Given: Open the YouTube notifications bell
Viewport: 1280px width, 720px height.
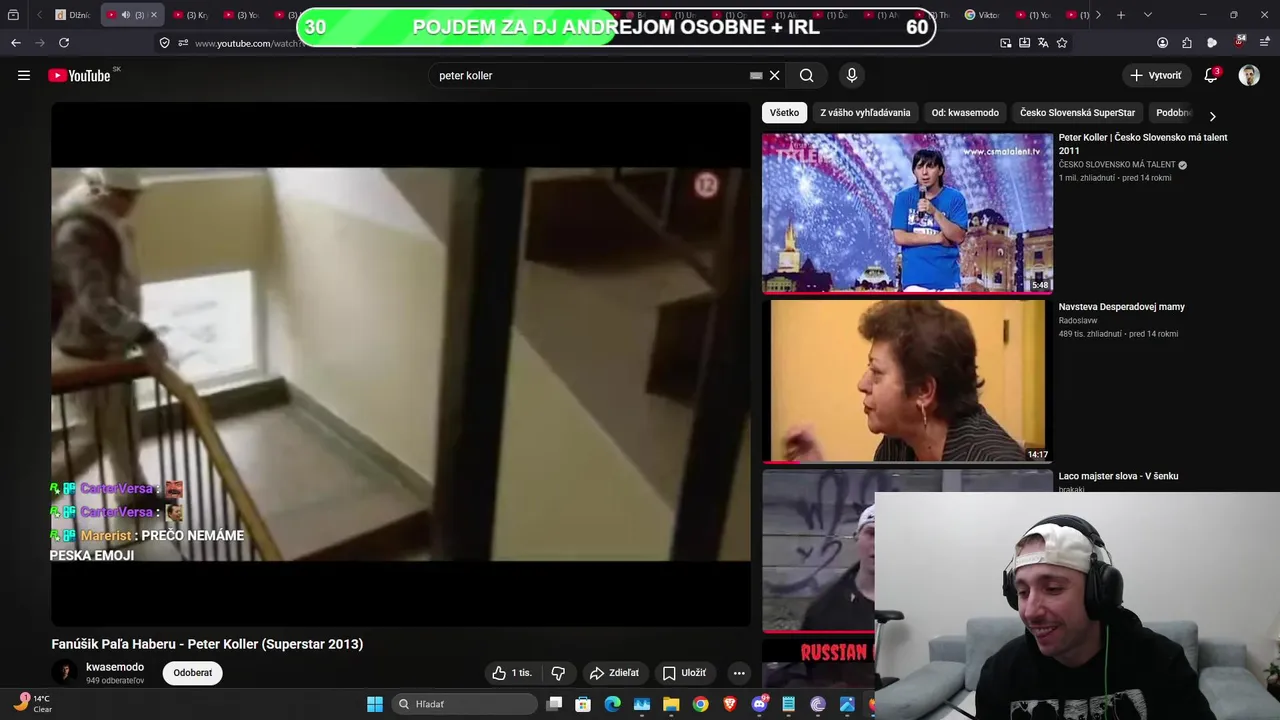Looking at the screenshot, I should 1211,75.
